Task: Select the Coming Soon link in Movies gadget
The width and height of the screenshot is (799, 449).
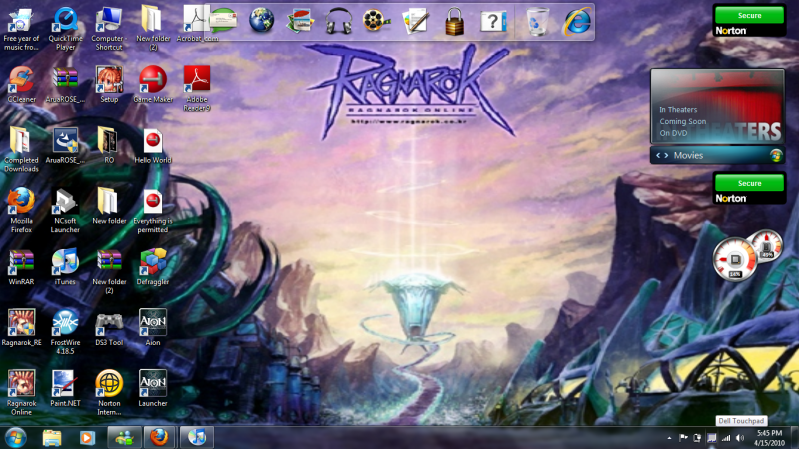Action: click(682, 121)
